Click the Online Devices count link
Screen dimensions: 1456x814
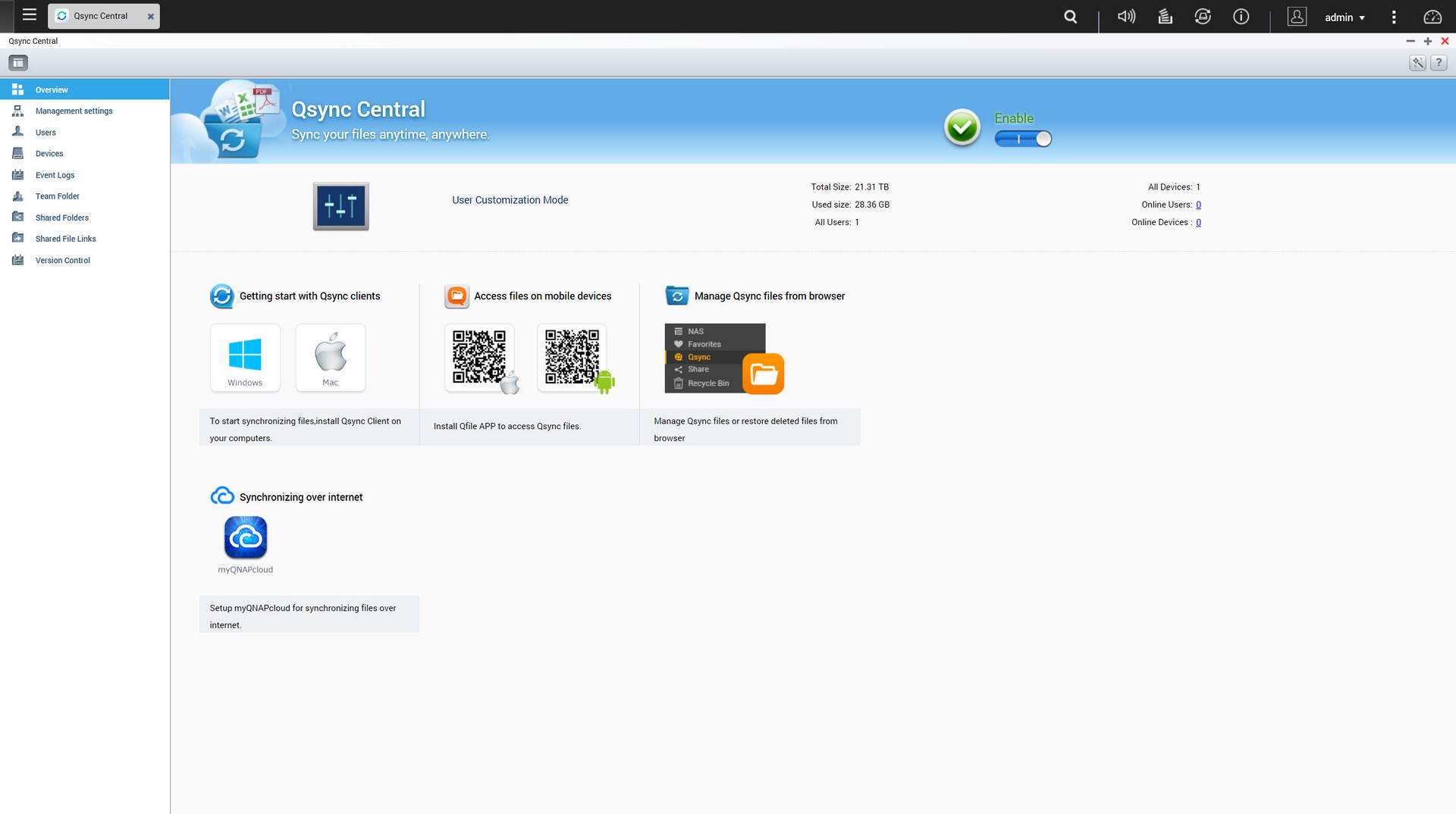(x=1198, y=222)
